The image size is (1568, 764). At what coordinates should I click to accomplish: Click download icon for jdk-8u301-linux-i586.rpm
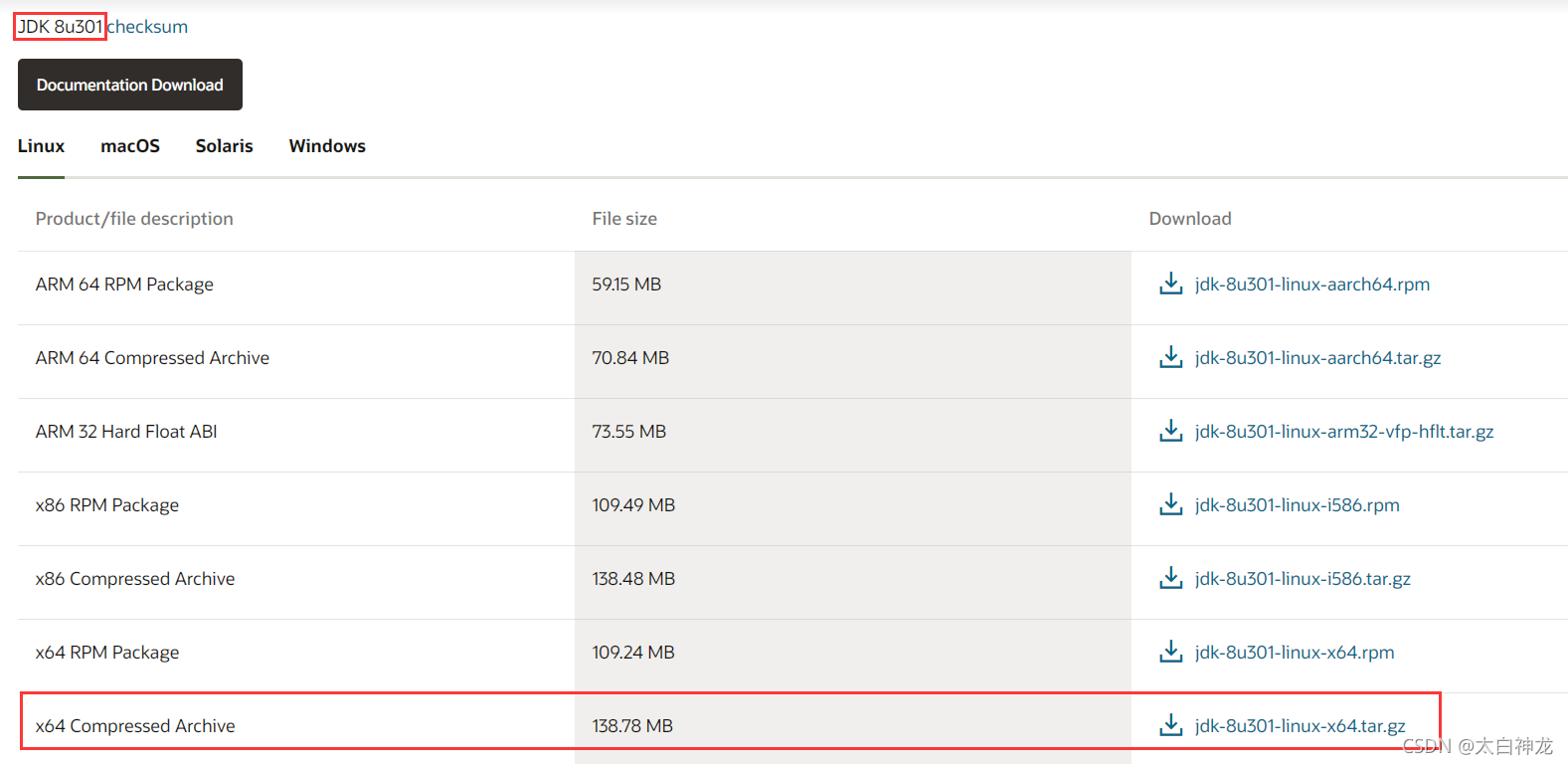[x=1171, y=504]
